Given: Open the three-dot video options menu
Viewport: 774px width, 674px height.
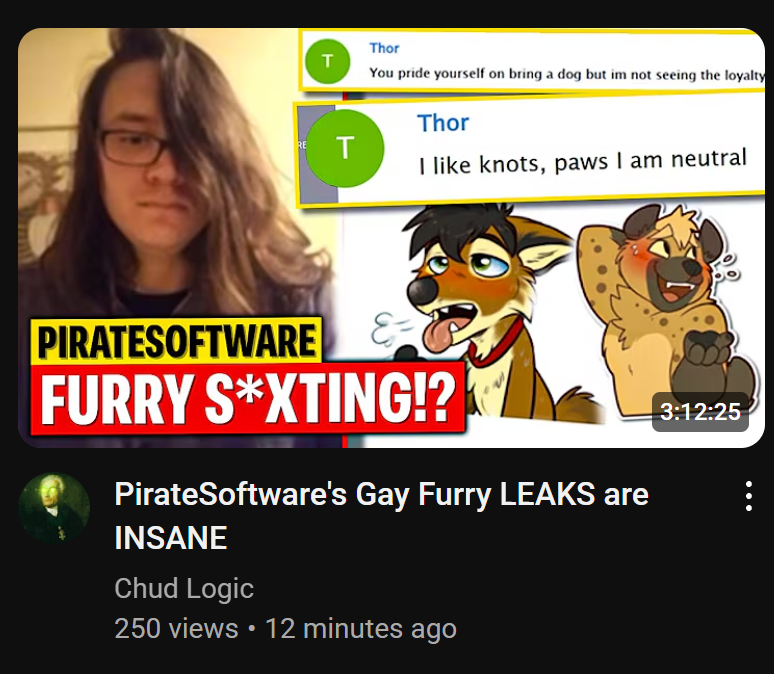Looking at the screenshot, I should coord(748,496).
